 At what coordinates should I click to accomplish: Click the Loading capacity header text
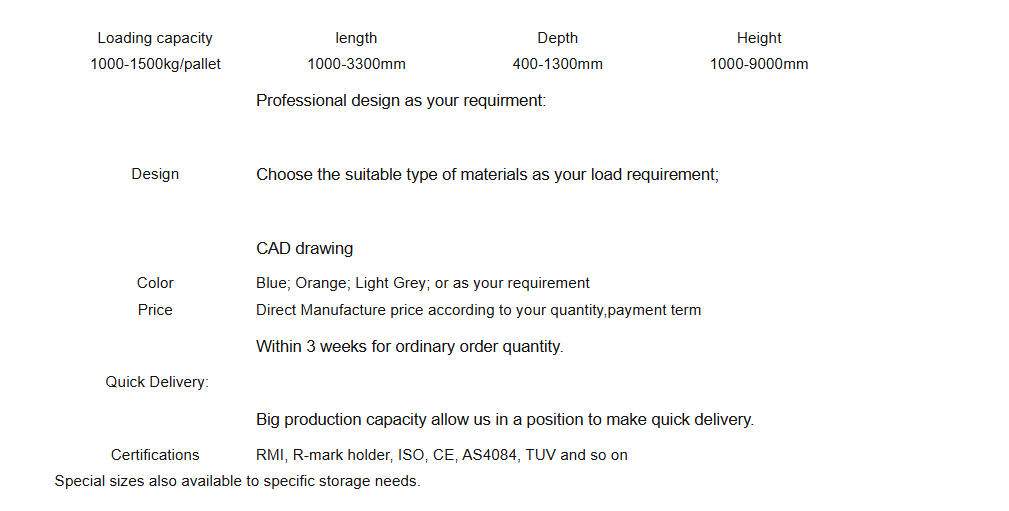pyautogui.click(x=155, y=38)
